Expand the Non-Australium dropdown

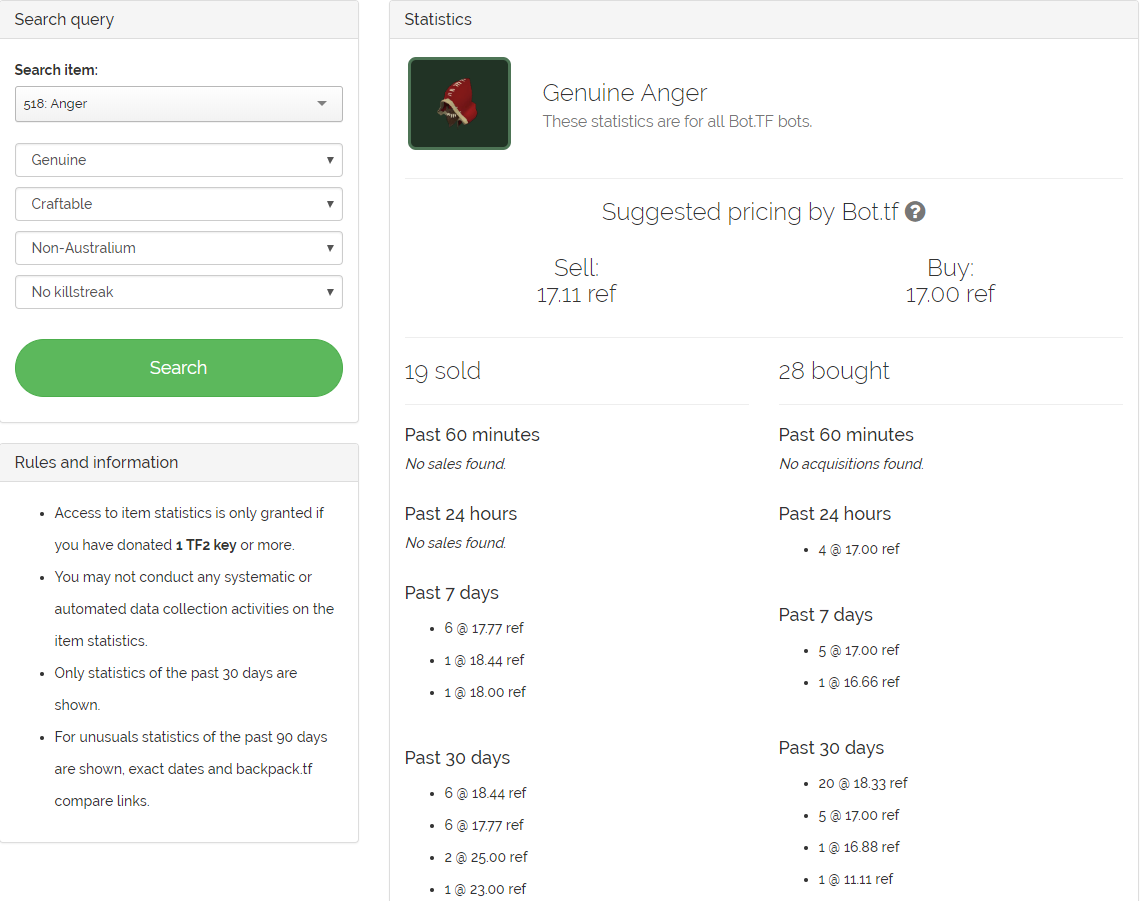click(x=179, y=248)
